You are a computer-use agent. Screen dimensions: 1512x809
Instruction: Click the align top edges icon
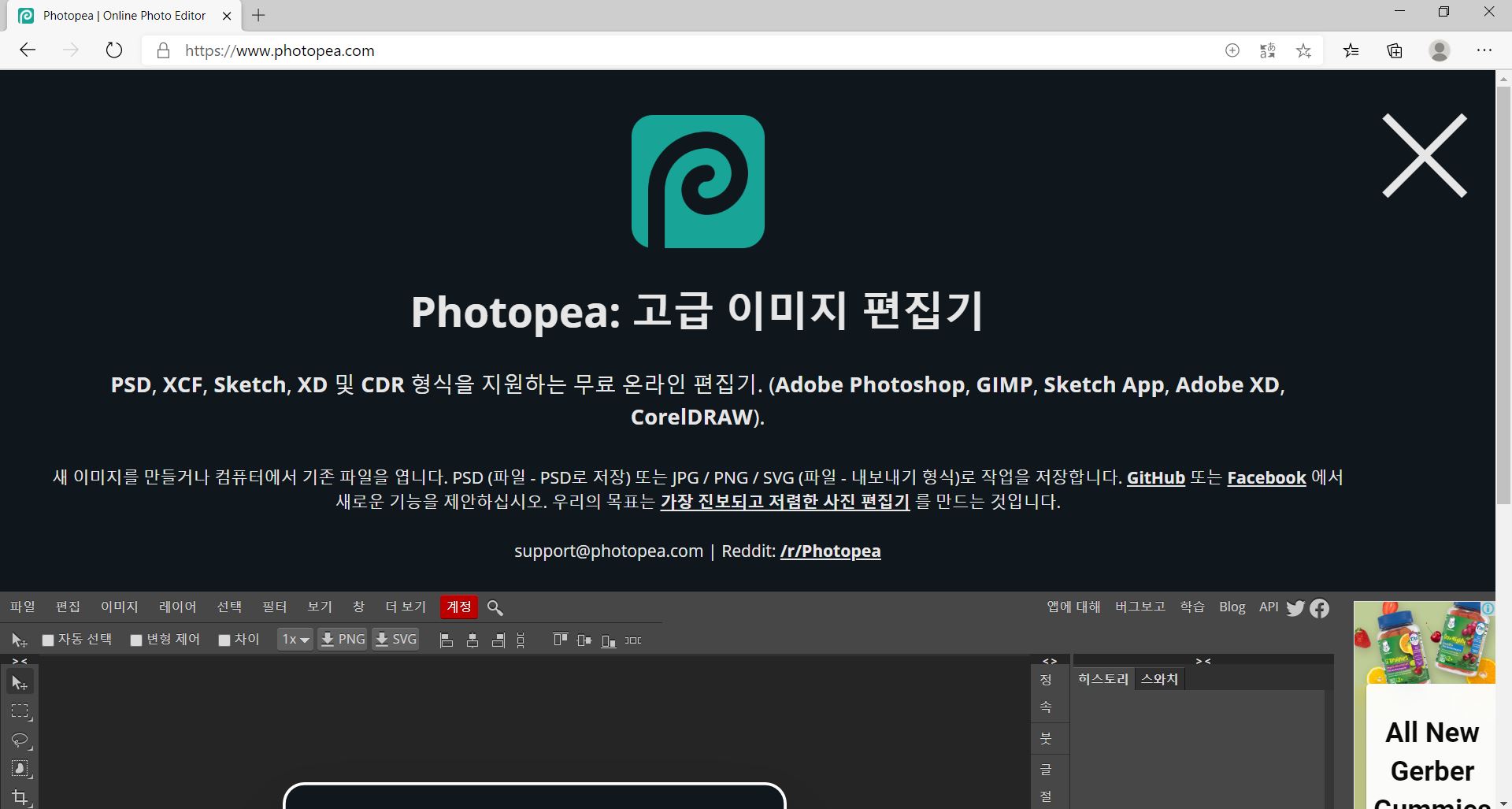coord(560,640)
